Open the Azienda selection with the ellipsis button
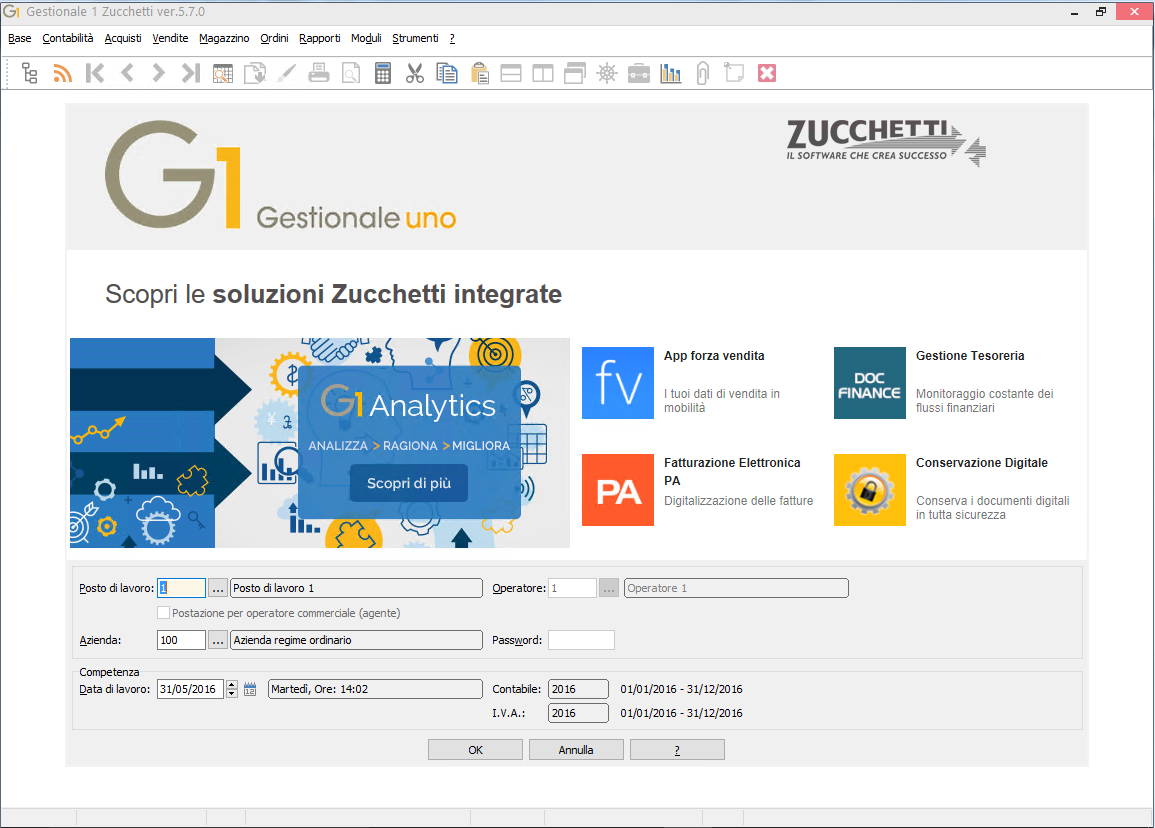Image resolution: width=1155 pixels, height=828 pixels. 218,640
